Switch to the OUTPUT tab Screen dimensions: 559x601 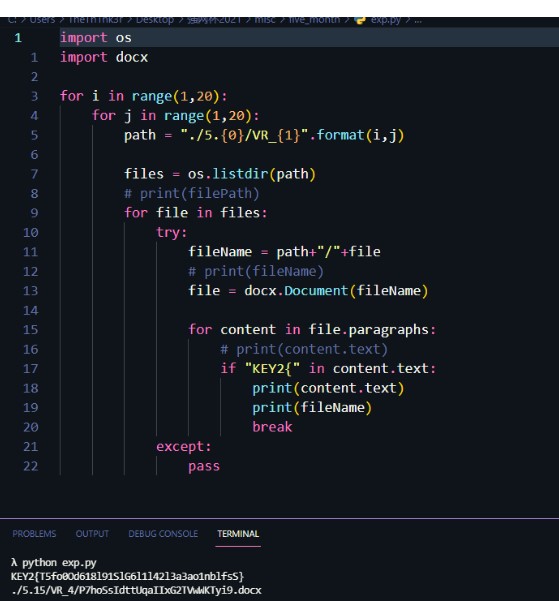pos(92,534)
